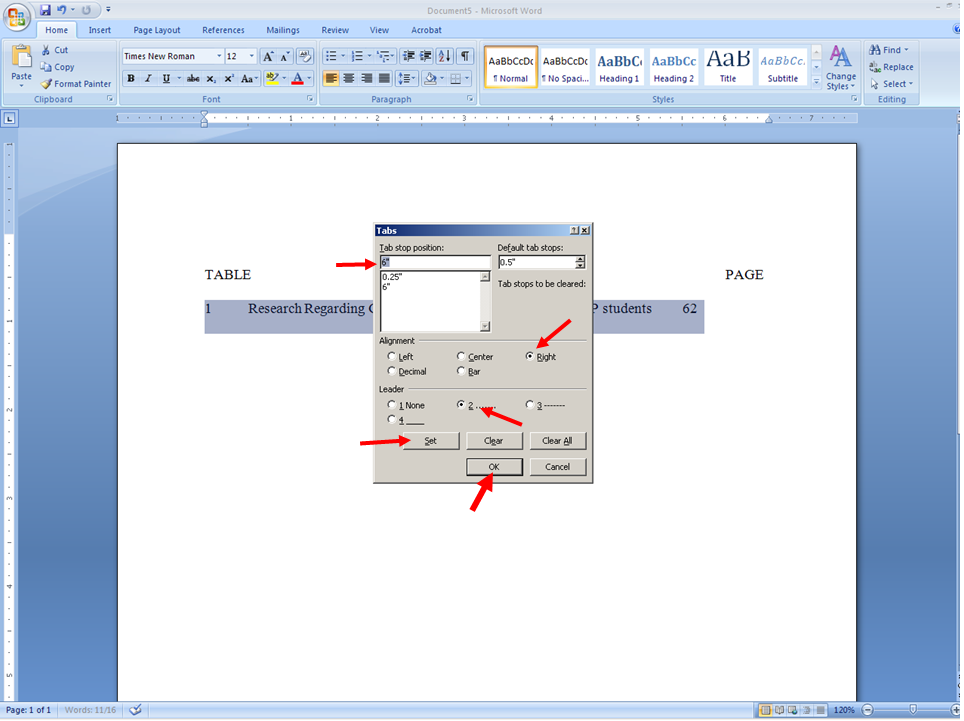Confirm tab settings with OK
Image resolution: width=964 pixels, height=721 pixels.
[494, 466]
